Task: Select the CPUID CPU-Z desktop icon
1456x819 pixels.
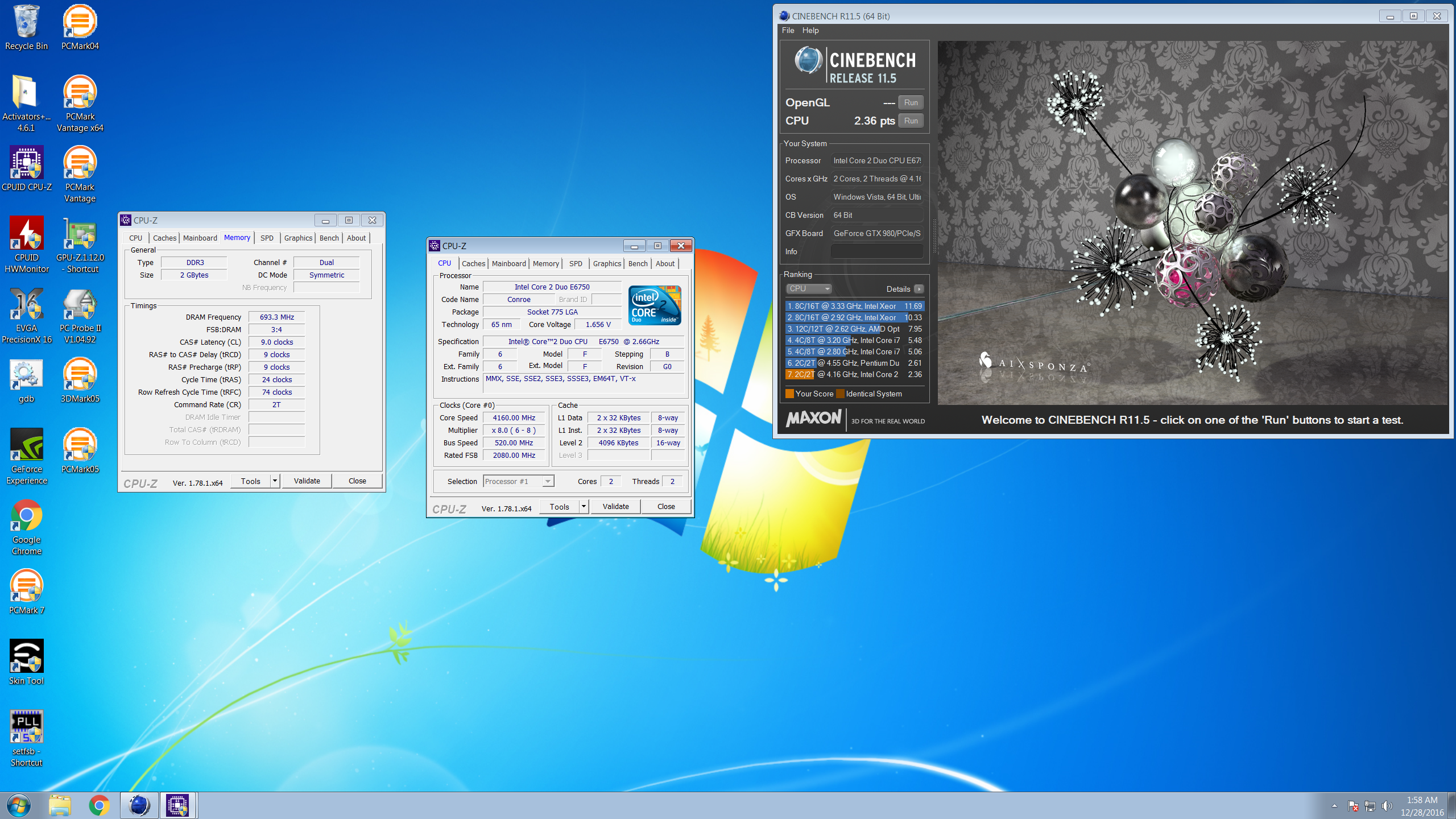Action: [26, 169]
